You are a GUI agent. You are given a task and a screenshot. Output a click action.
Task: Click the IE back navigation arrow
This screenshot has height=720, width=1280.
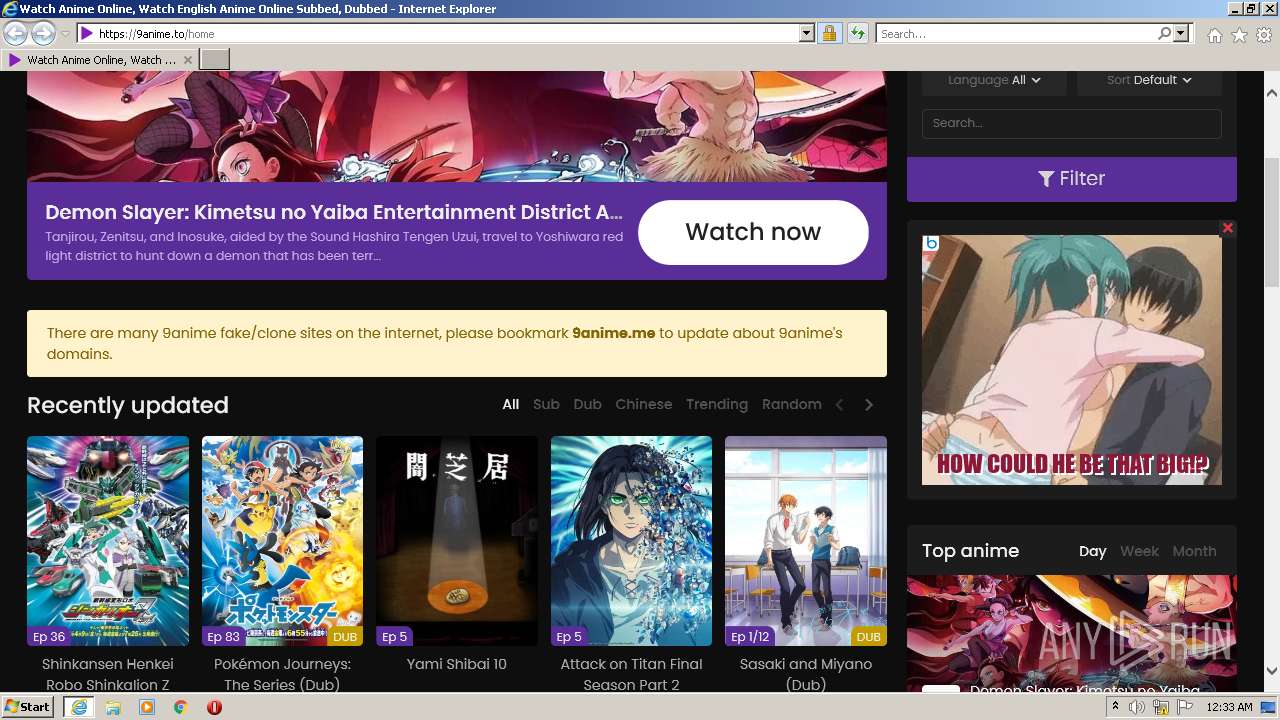coord(16,33)
